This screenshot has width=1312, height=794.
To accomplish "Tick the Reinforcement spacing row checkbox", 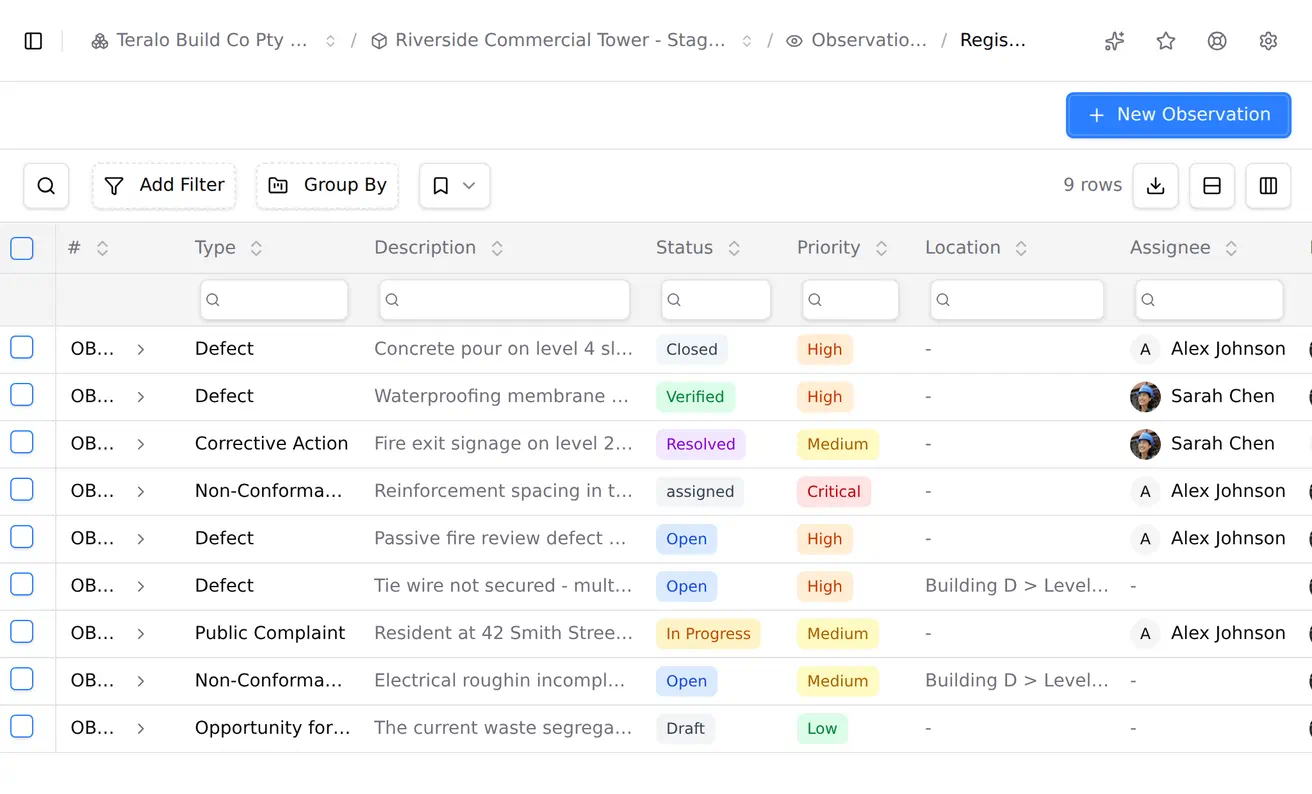I will point(22,490).
